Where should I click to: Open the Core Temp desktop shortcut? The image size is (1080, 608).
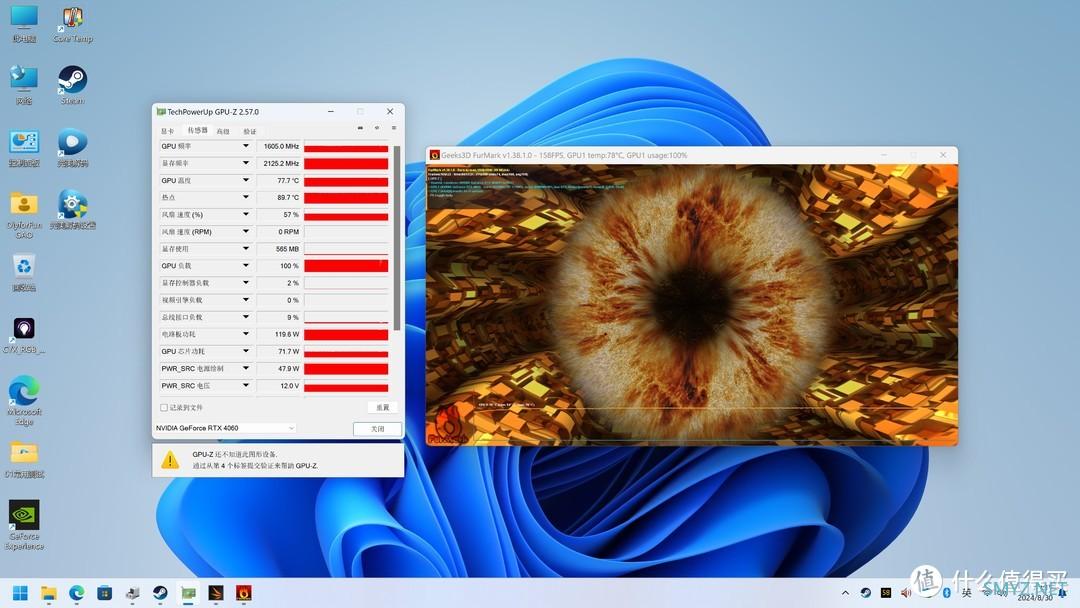tap(72, 25)
